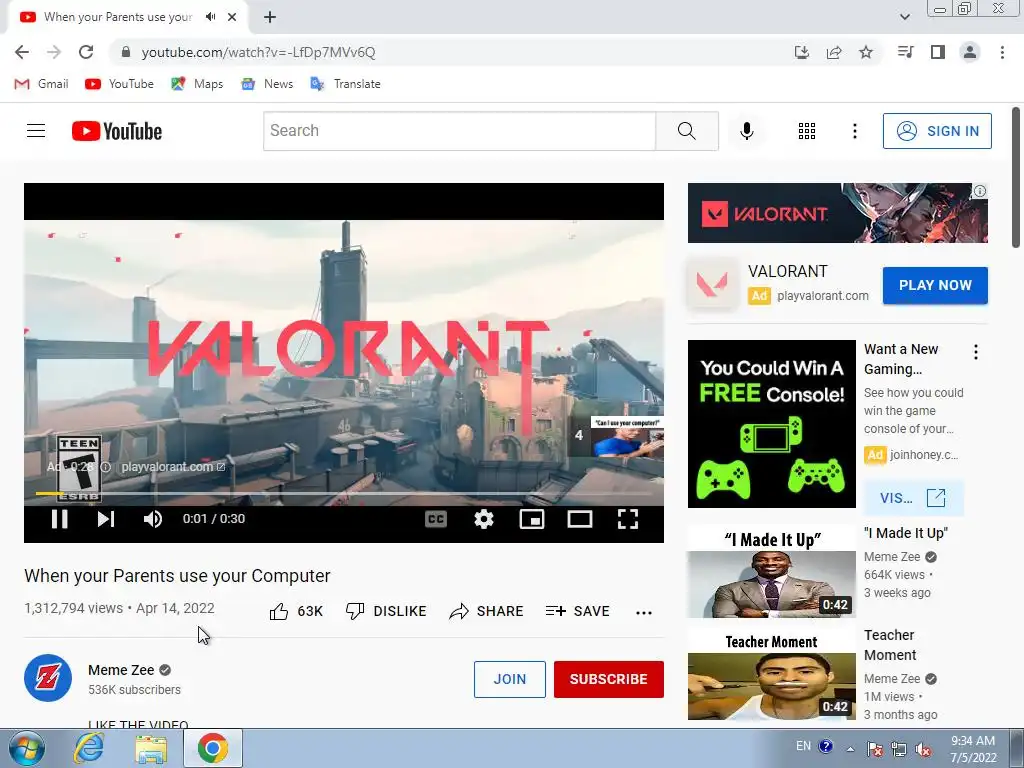Viewport: 1024px width, 768px height.
Task: Click the video progress bar
Action: click(344, 494)
